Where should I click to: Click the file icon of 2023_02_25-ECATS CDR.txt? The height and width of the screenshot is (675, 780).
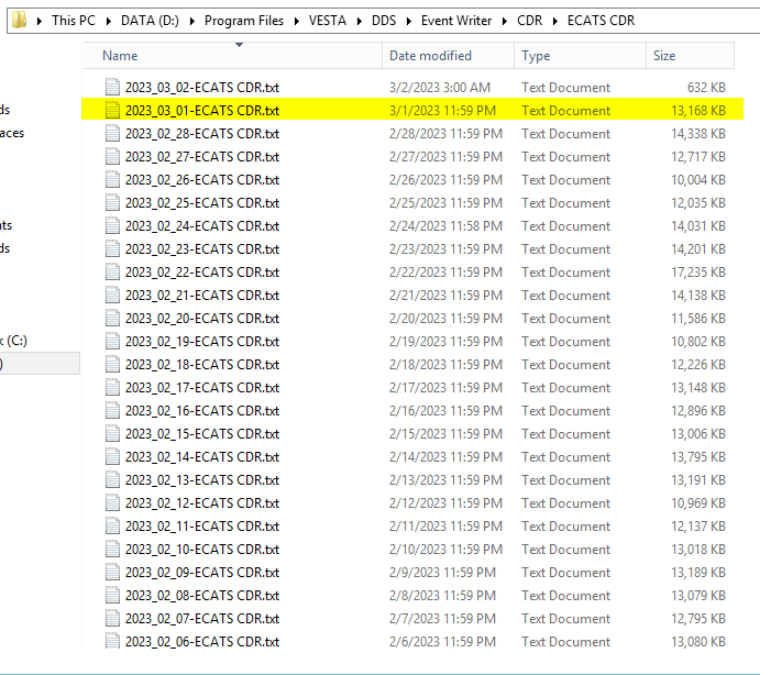coord(112,202)
